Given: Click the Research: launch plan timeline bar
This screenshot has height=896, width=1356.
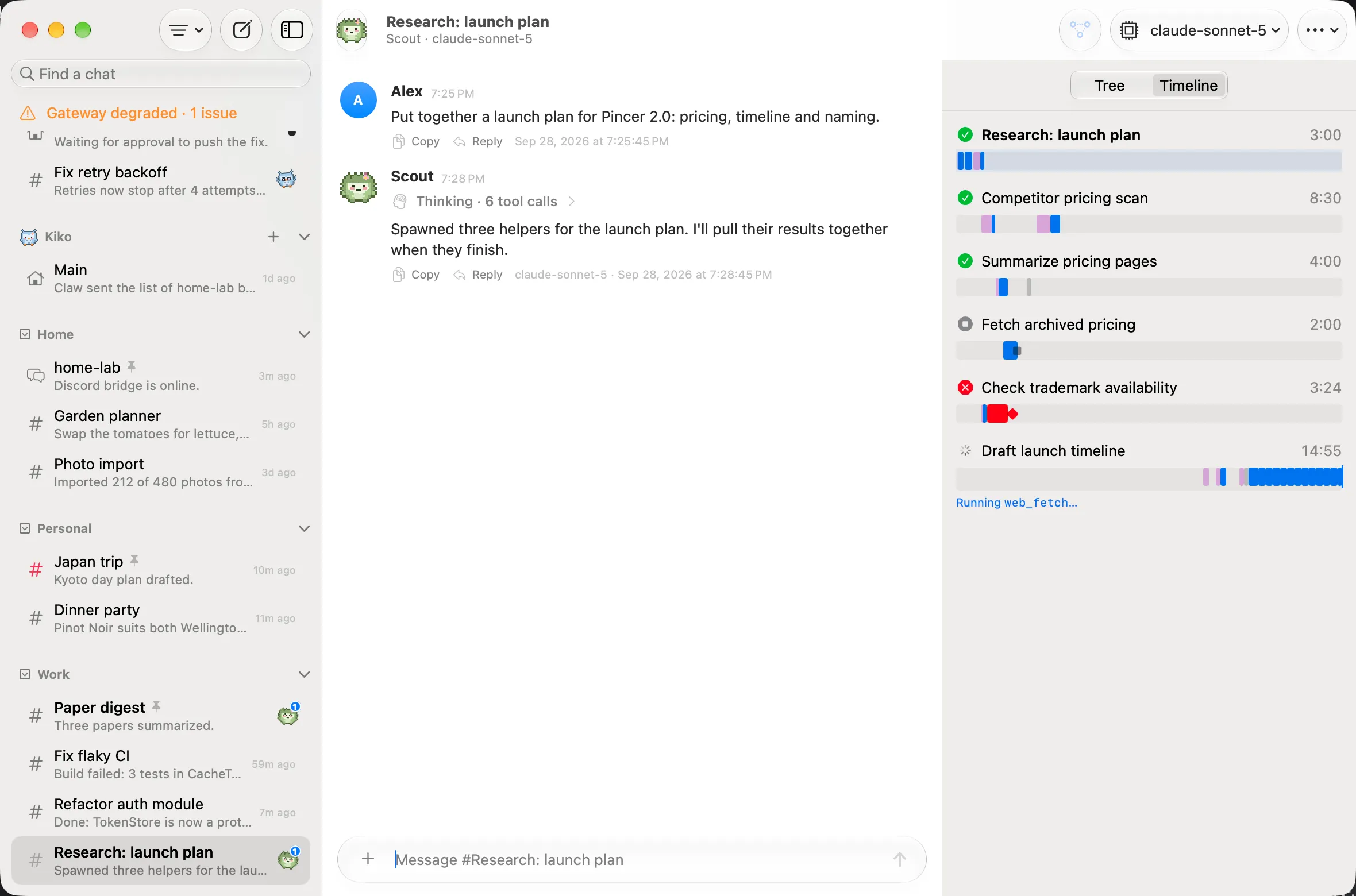Looking at the screenshot, I should pyautogui.click(x=1149, y=161).
